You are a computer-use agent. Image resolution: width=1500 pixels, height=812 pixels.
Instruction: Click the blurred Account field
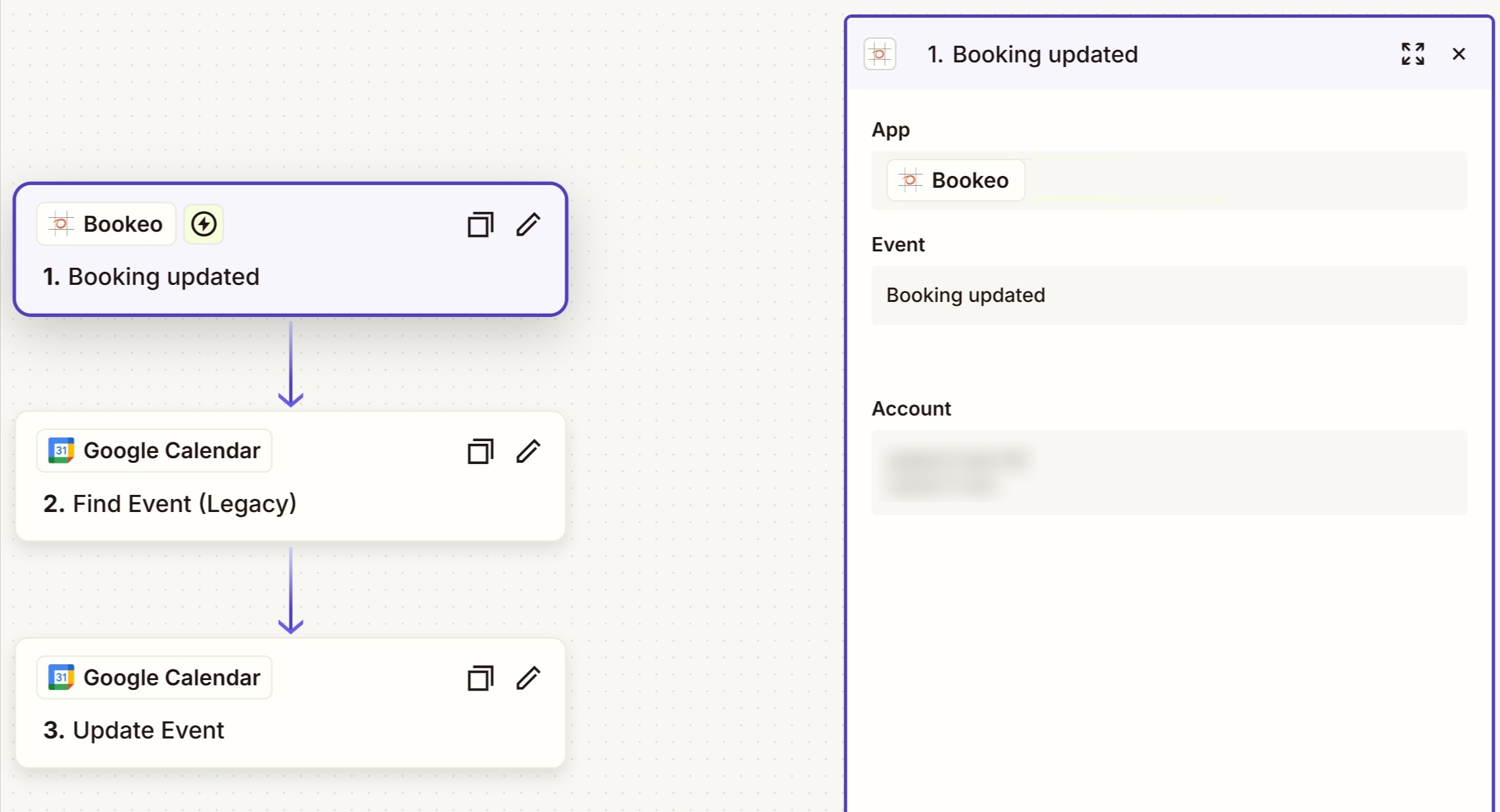pos(1168,473)
